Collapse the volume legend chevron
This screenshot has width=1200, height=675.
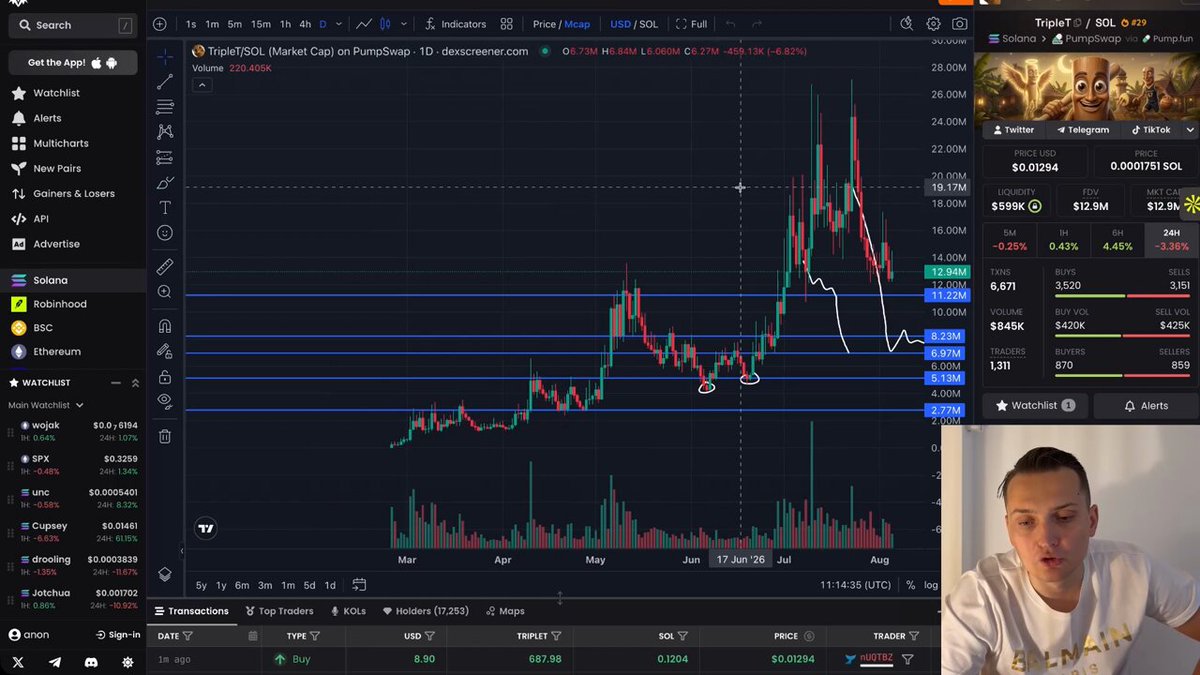(202, 85)
